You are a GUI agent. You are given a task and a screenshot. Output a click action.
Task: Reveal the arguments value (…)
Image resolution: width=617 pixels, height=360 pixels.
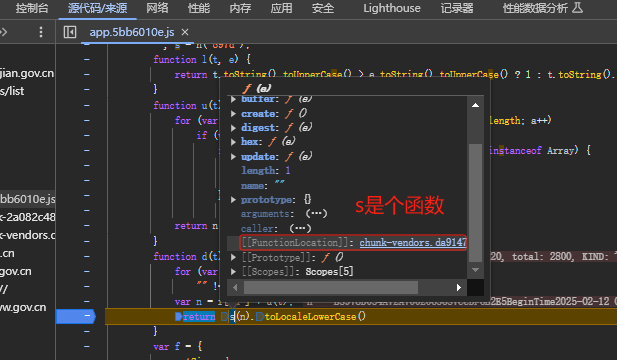click(x=316, y=214)
